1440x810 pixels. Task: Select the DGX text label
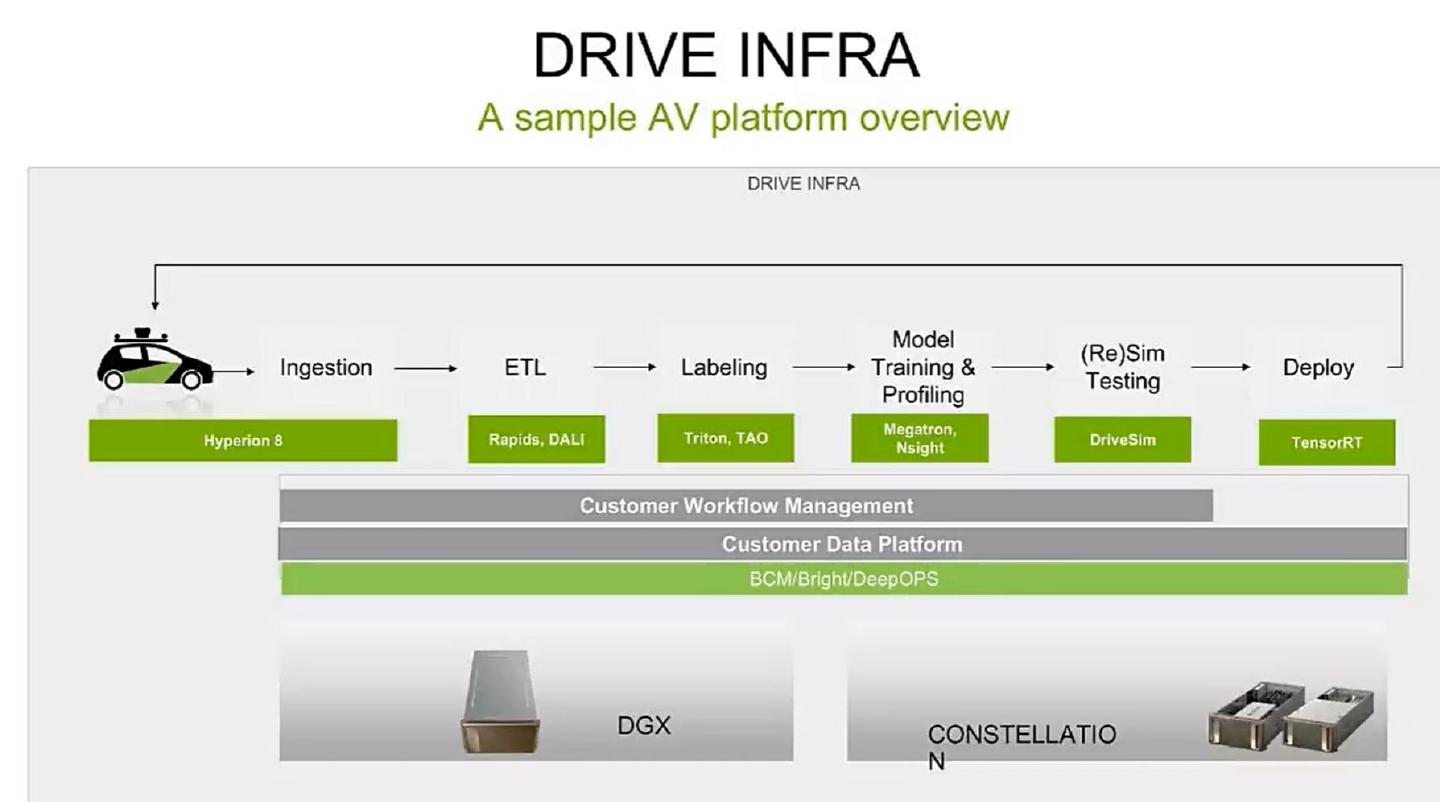[x=644, y=725]
